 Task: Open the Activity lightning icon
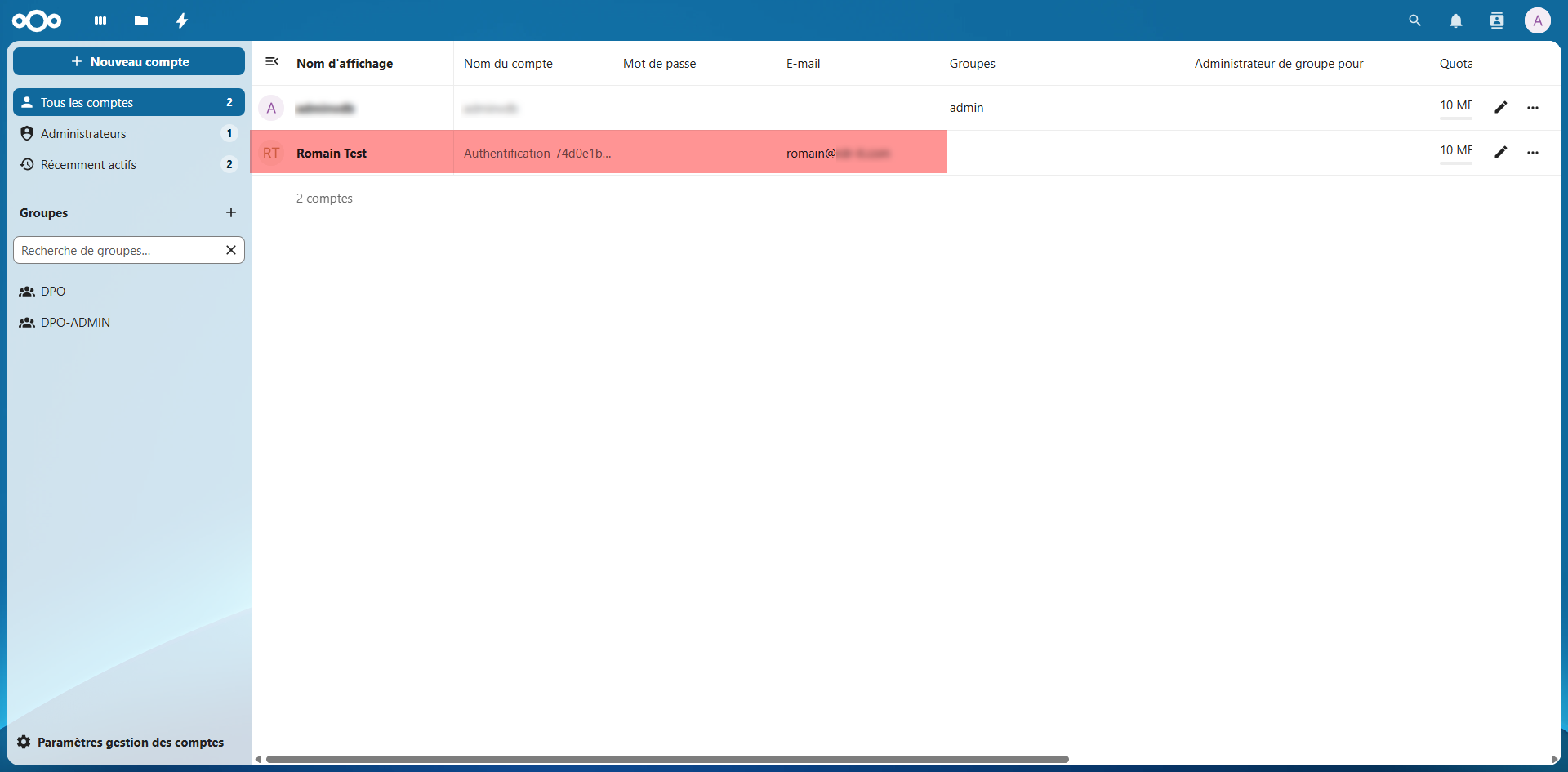182,20
